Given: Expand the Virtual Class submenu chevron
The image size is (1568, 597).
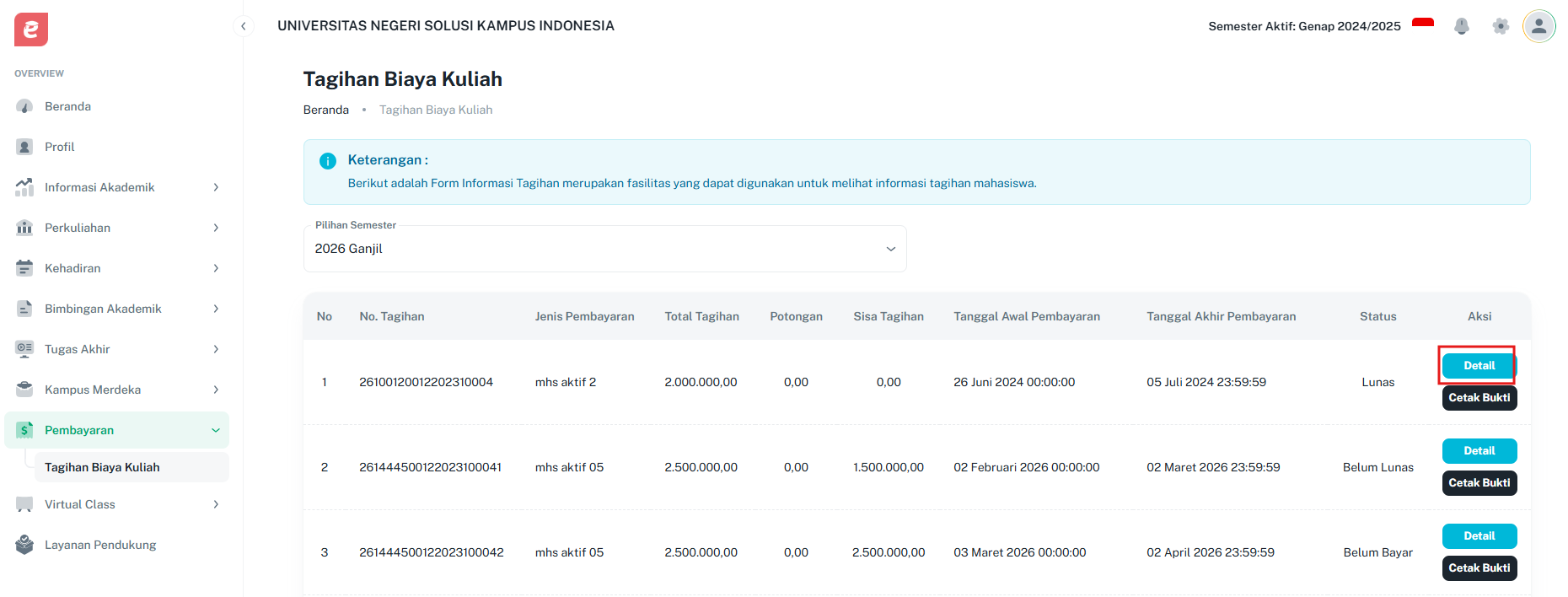Looking at the screenshot, I should (216, 504).
